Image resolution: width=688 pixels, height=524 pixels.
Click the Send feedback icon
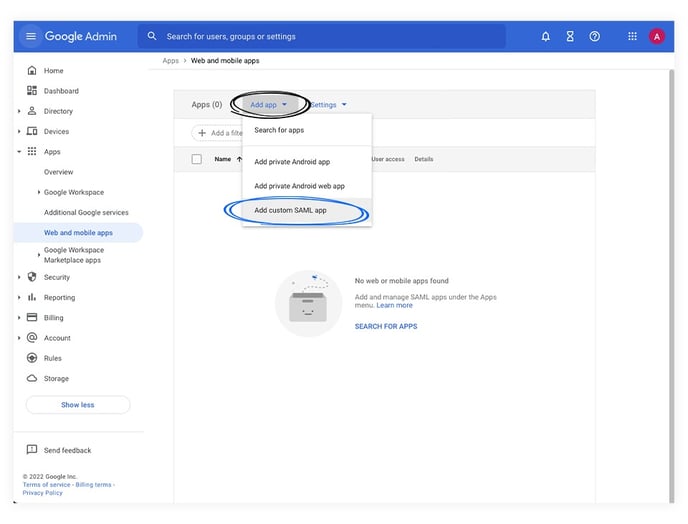coord(32,449)
